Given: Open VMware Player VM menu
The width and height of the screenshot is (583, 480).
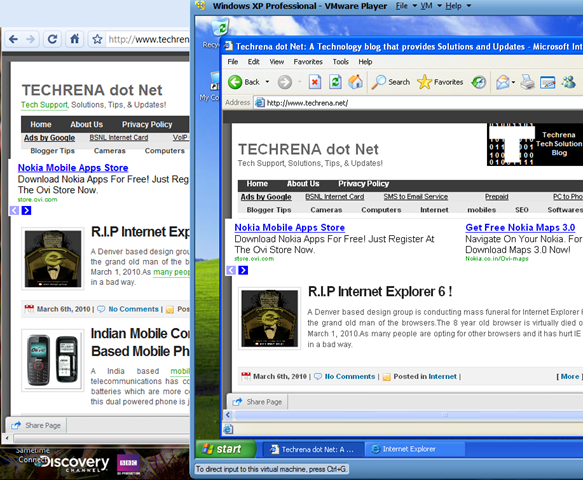Looking at the screenshot, I should (431, 6).
